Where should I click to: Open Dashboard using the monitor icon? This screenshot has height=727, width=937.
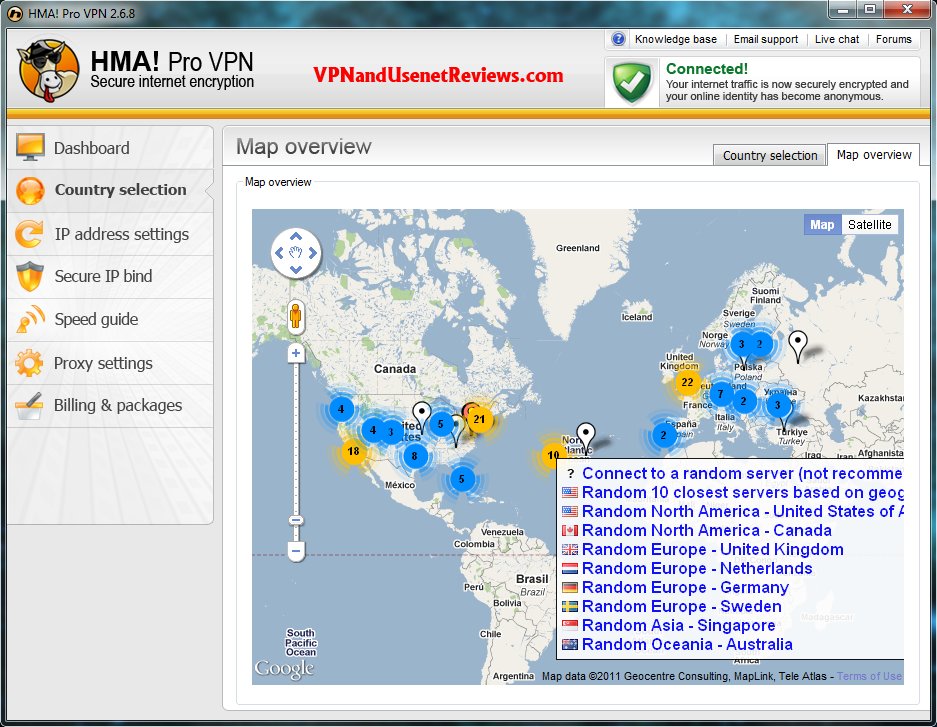click(x=33, y=145)
